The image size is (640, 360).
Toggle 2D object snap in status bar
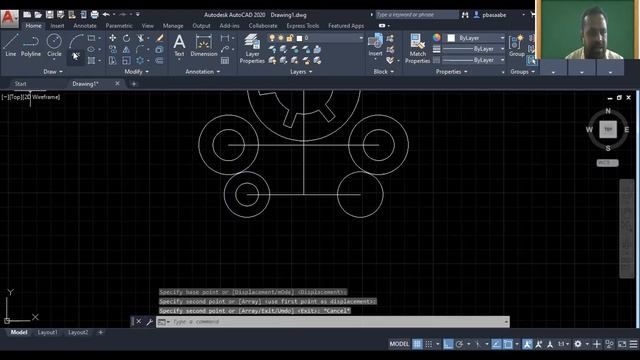(x=508, y=344)
